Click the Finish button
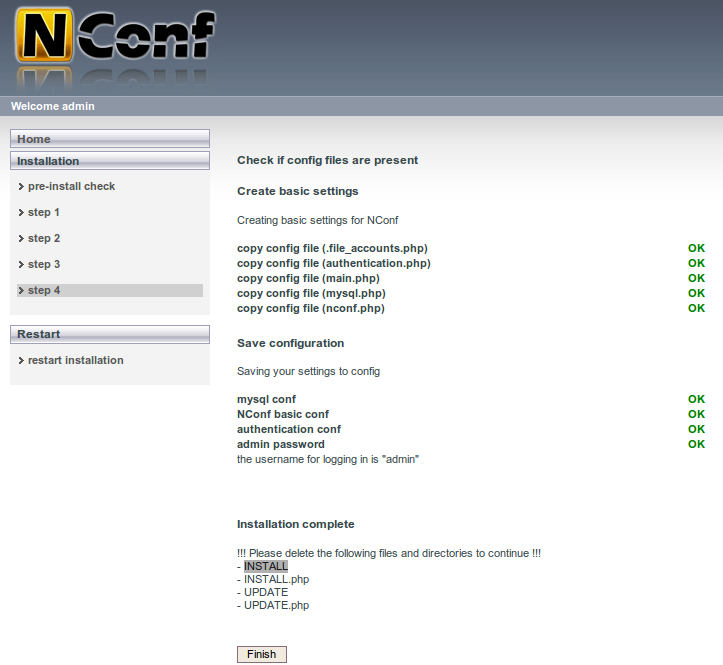Image resolution: width=723 pixels, height=665 pixels. point(261,654)
